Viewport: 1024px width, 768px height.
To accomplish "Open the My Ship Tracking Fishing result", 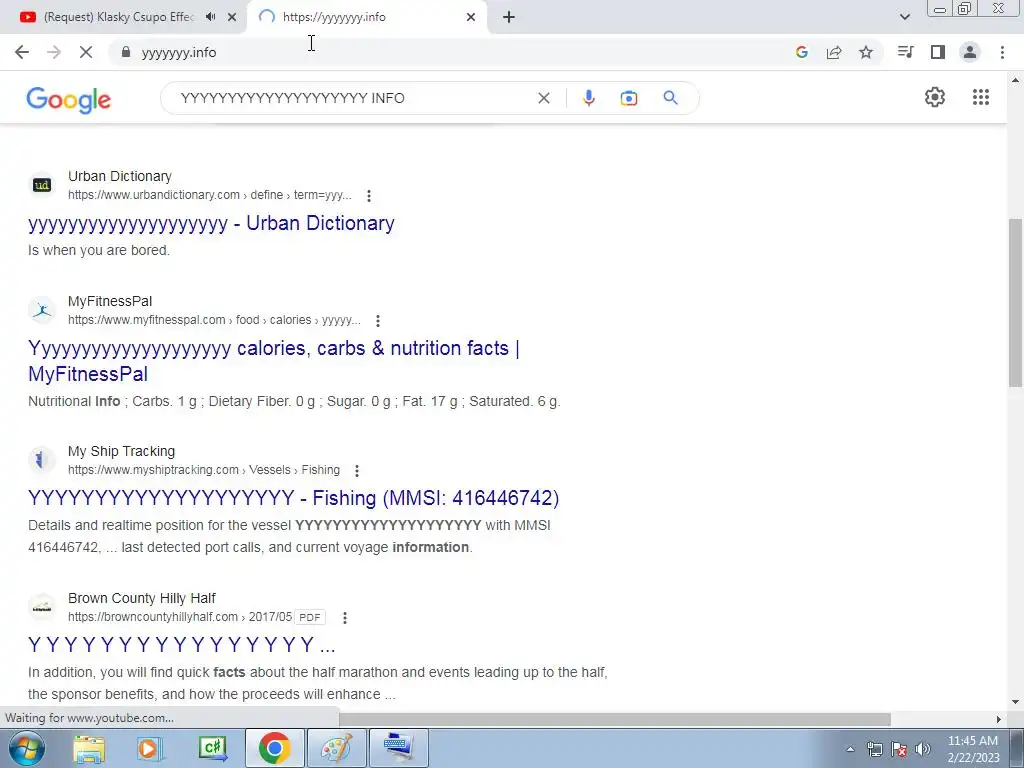I will tap(293, 498).
